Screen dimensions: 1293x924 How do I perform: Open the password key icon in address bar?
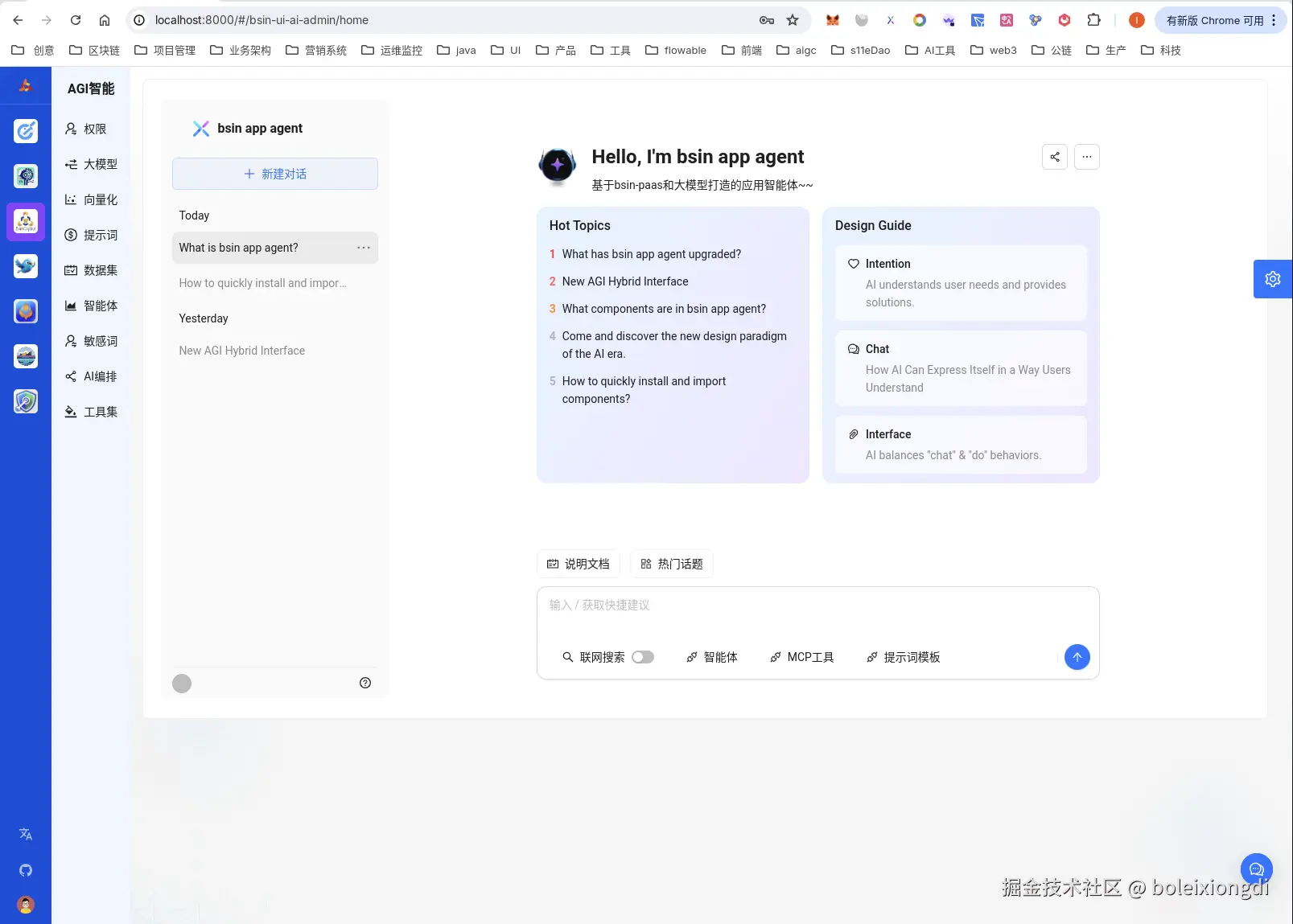point(767,20)
